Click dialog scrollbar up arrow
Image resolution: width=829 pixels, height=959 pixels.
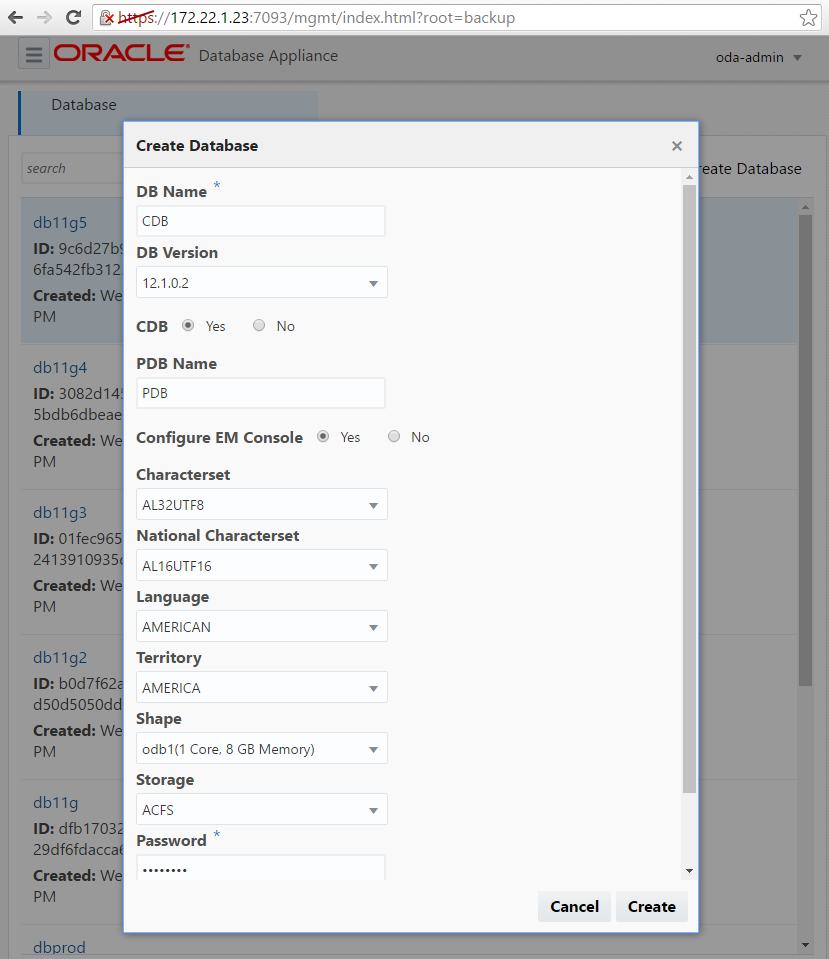(690, 177)
